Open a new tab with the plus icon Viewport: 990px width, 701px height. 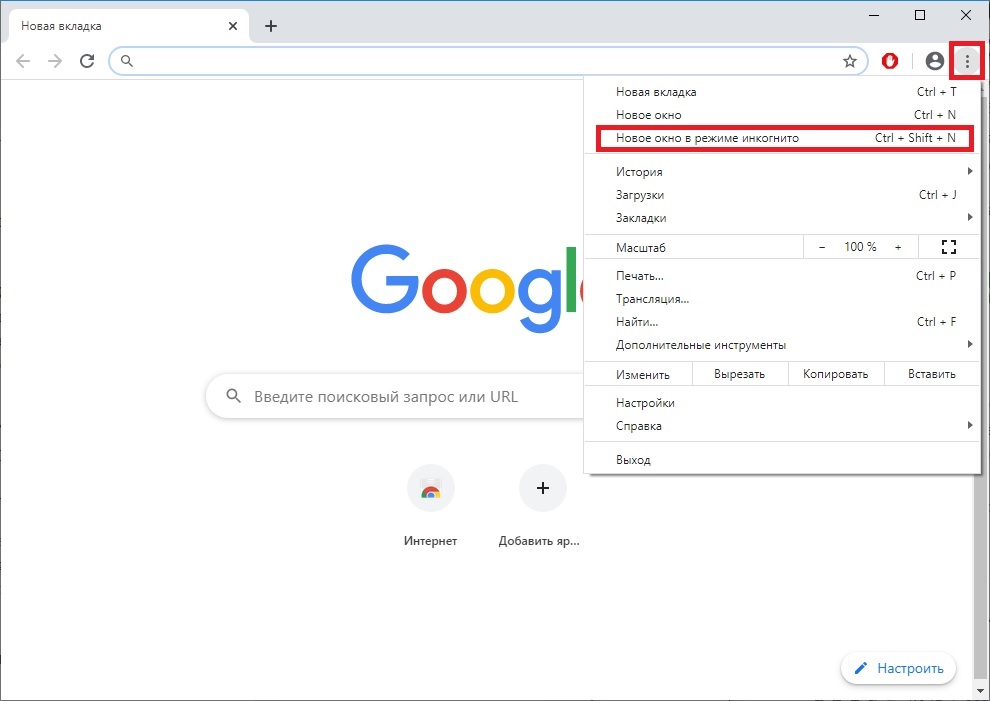tap(271, 26)
